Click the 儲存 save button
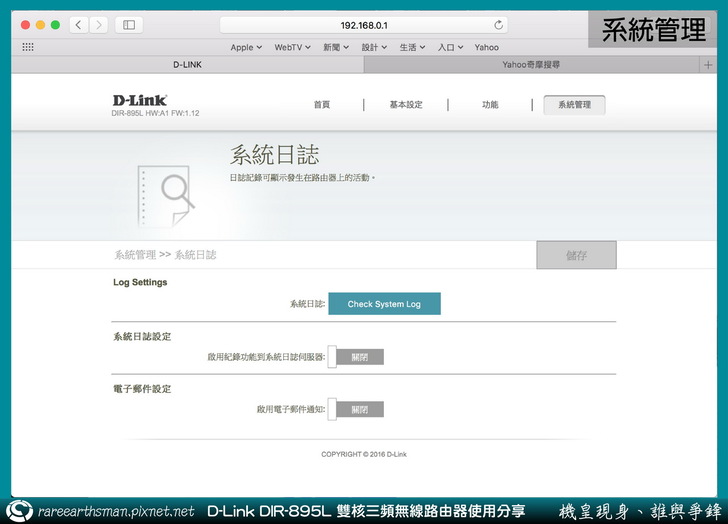This screenshot has height=524, width=728. [x=576, y=256]
